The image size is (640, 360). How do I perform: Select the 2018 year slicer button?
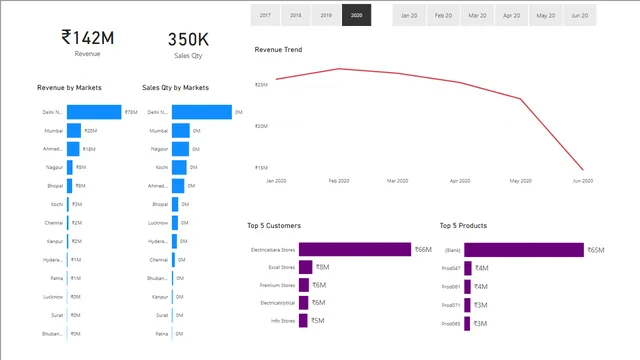(x=296, y=15)
